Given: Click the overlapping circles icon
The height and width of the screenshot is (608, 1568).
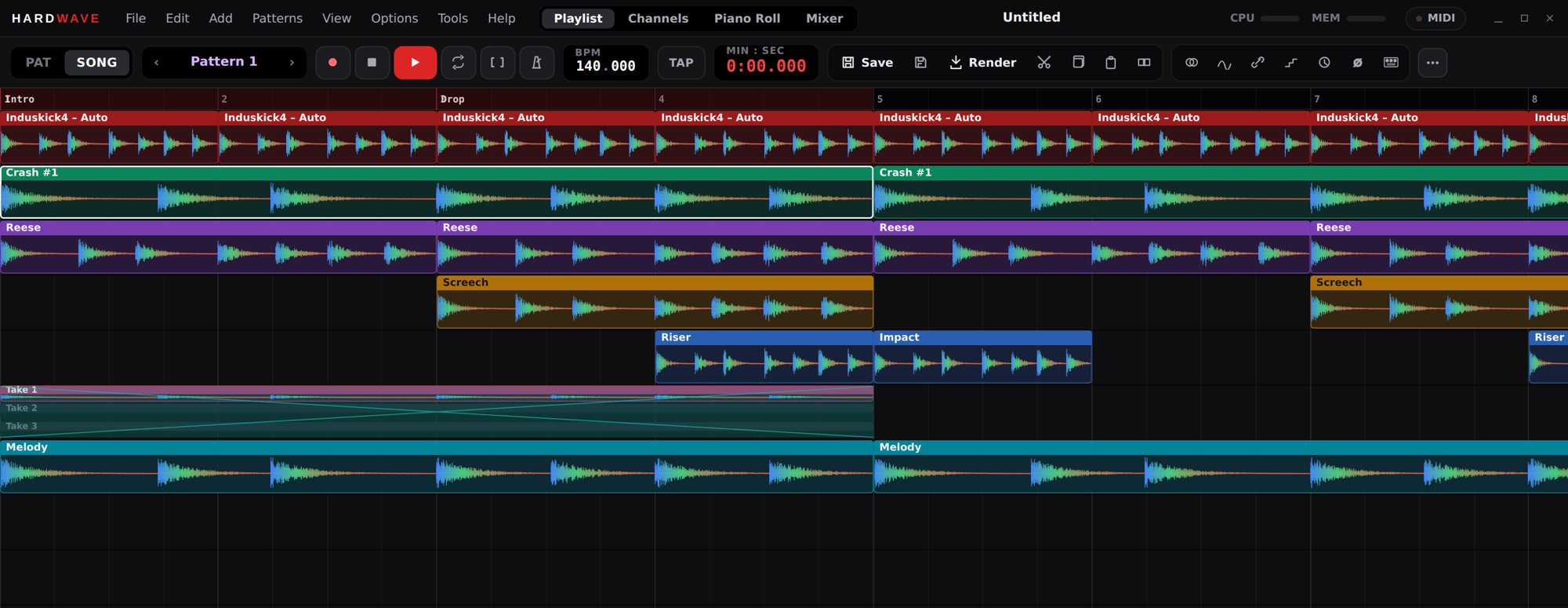Looking at the screenshot, I should click(x=1192, y=63).
